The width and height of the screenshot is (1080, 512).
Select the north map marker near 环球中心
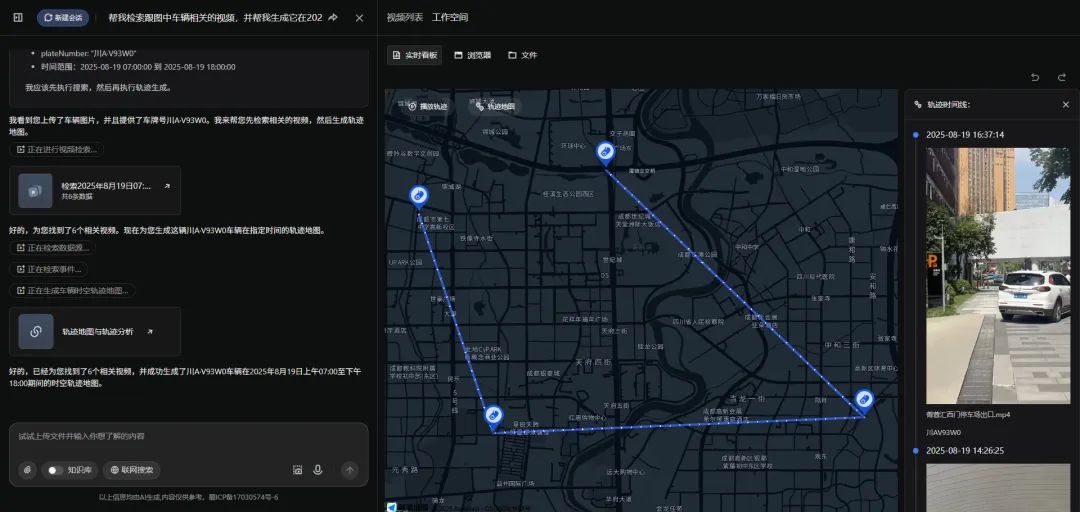click(x=605, y=153)
